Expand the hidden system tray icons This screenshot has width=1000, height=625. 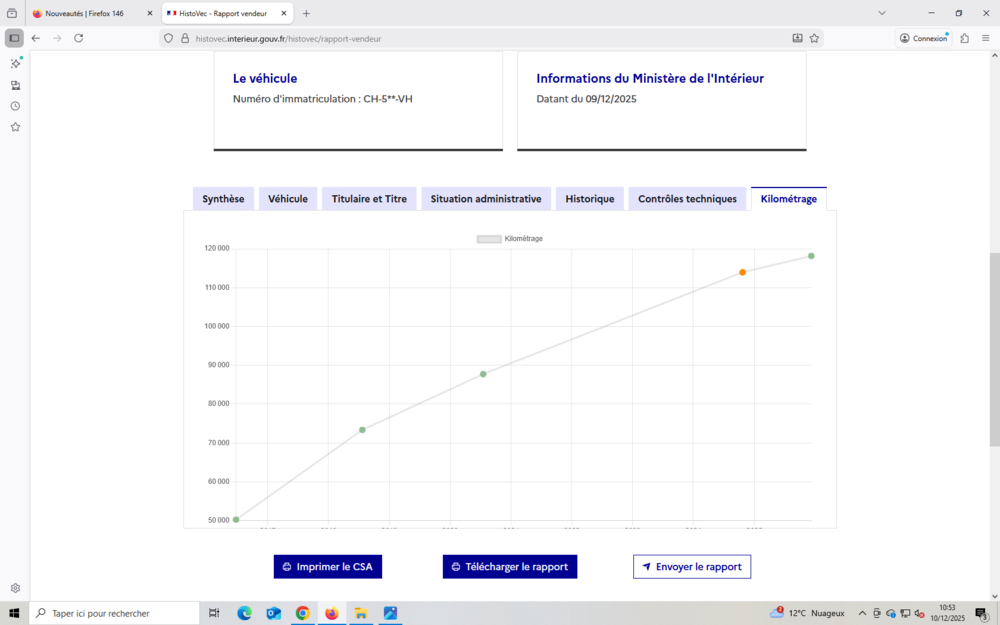[862, 613]
